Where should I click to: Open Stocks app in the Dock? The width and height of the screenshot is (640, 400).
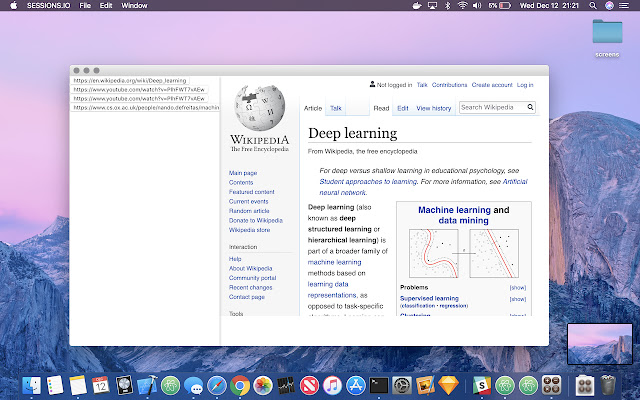tap(286, 385)
